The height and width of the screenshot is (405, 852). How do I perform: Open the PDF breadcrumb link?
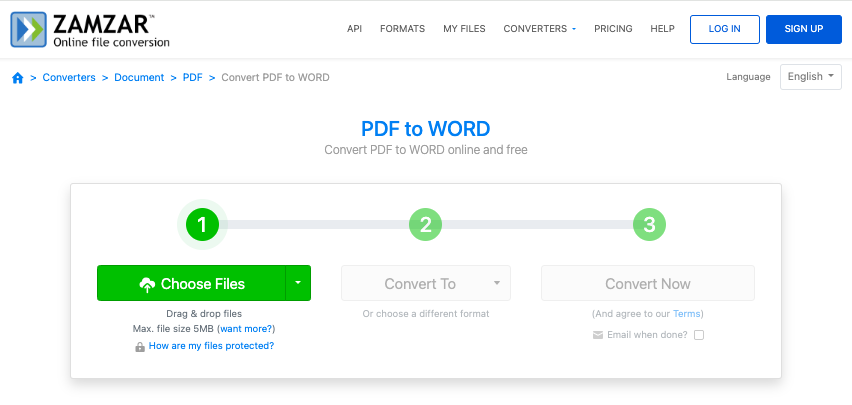[192, 78]
